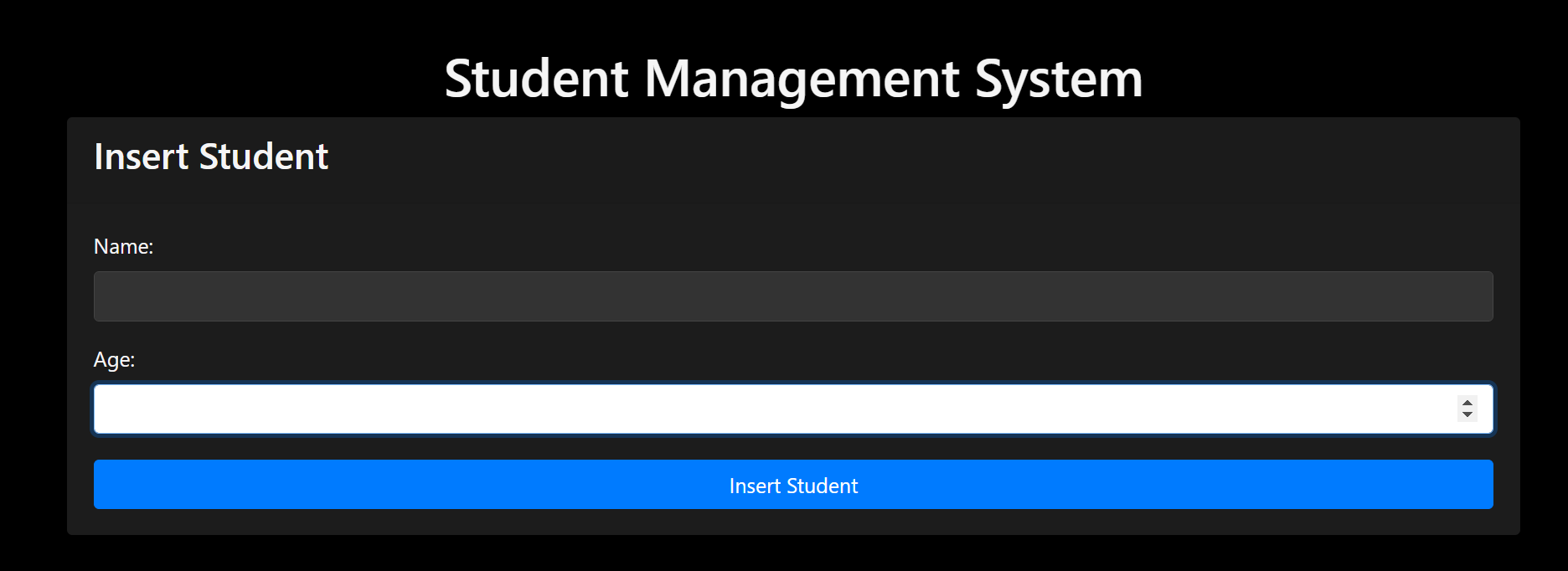Click the "Insert Student" card heading
This screenshot has height=571, width=1568.
point(211,157)
